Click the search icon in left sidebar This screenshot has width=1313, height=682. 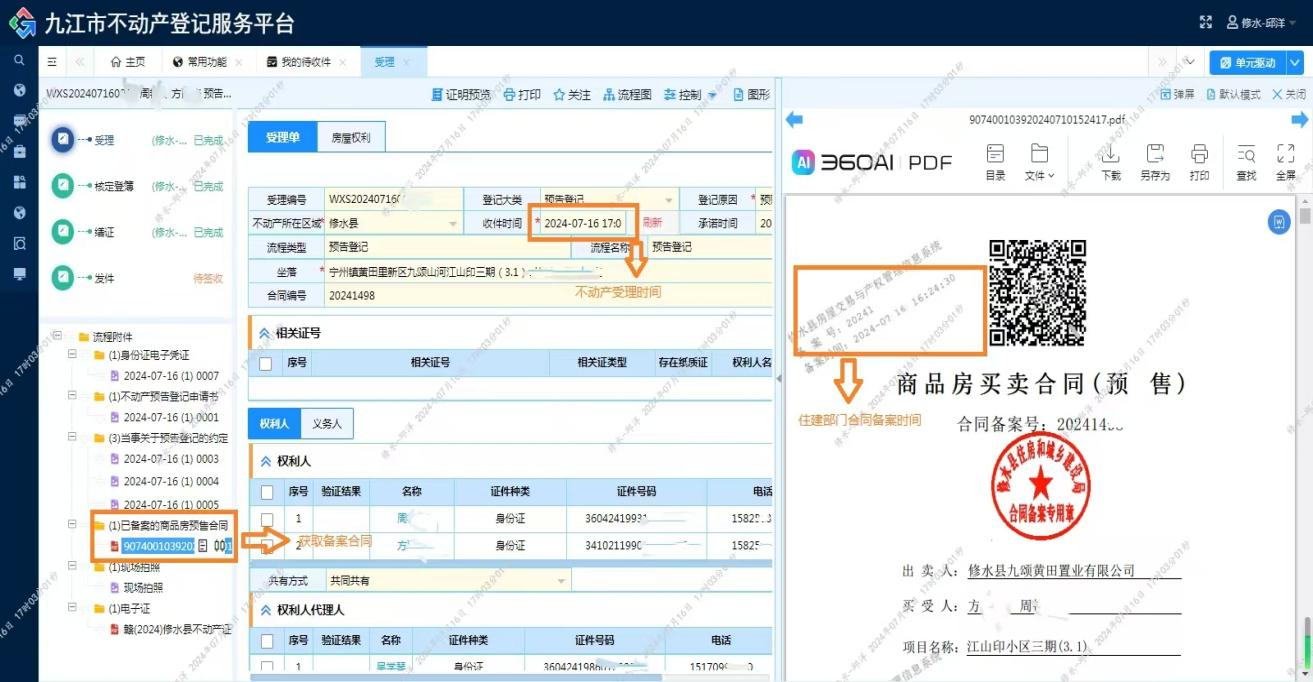19,60
